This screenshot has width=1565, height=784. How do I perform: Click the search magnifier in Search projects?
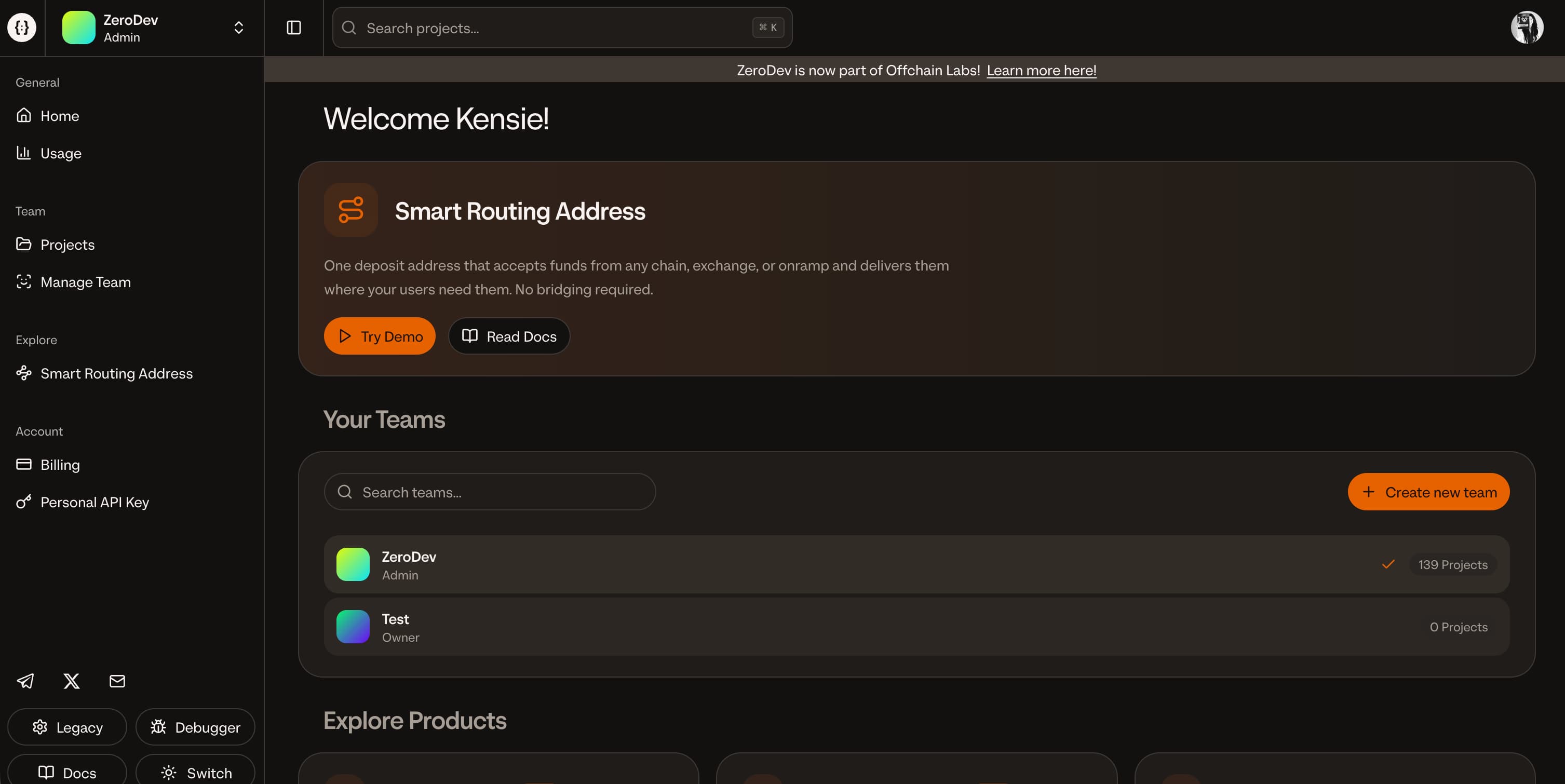349,28
